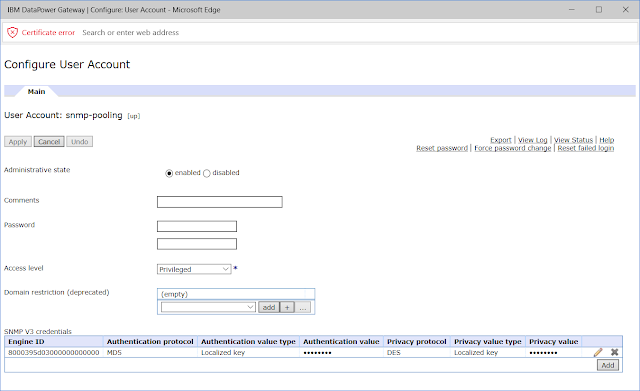This screenshot has width=640, height=391.
Task: Open the Export link
Action: [x=500, y=140]
